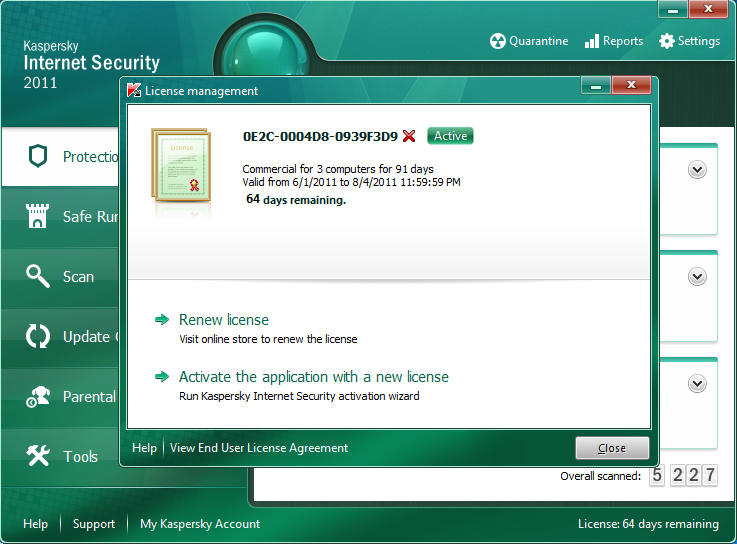
Task: Click the green arrow beside Activate the application
Action: pos(162,377)
